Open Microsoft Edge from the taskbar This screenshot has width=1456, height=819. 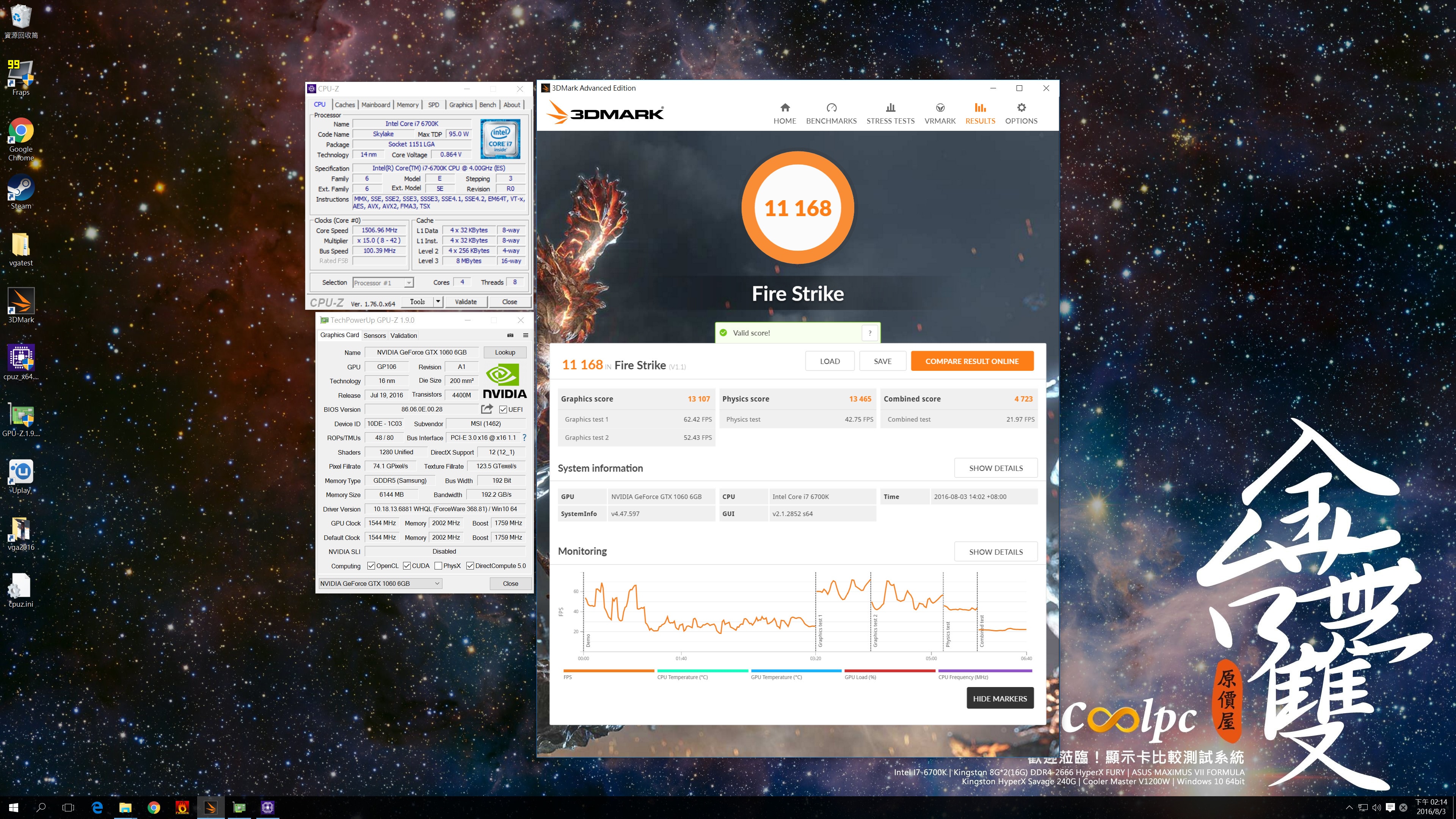97,808
